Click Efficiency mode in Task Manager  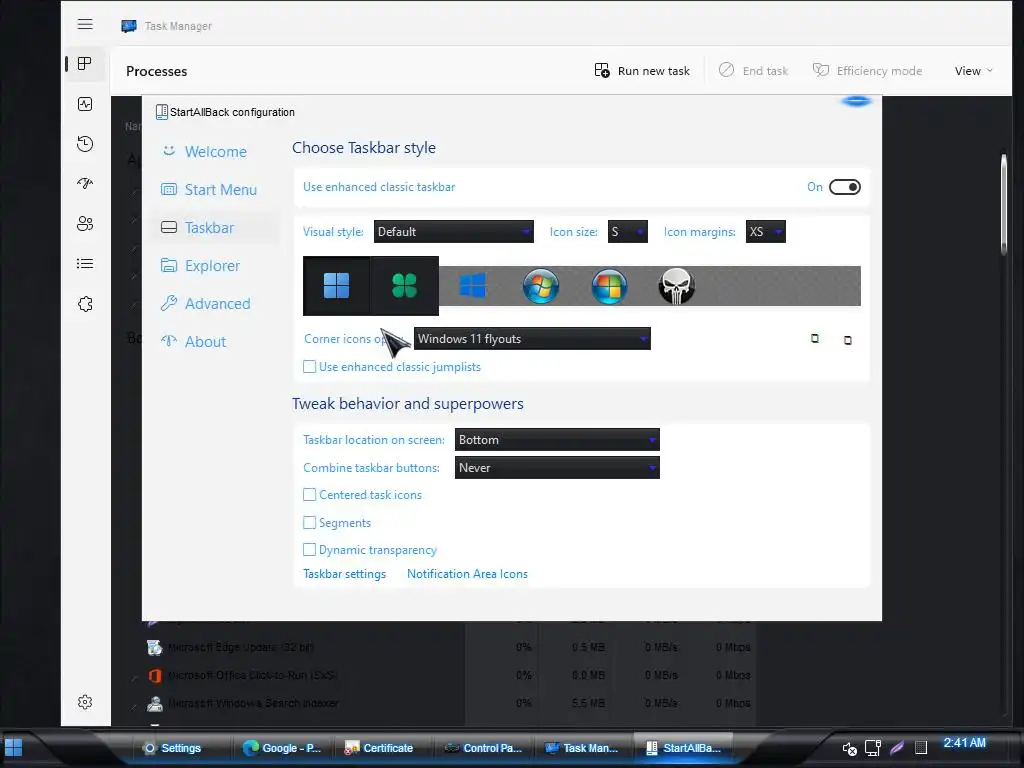(x=867, y=71)
